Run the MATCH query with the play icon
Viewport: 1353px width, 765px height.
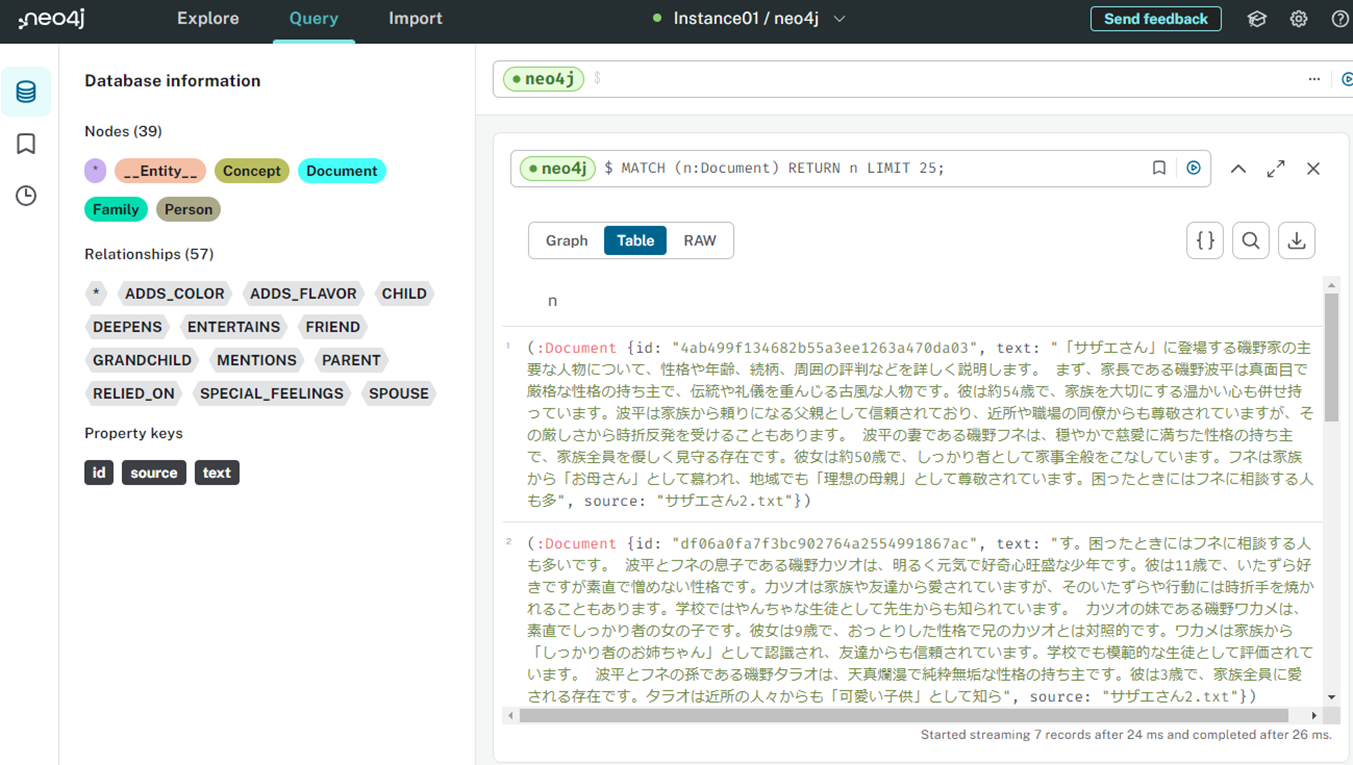[x=1193, y=168]
